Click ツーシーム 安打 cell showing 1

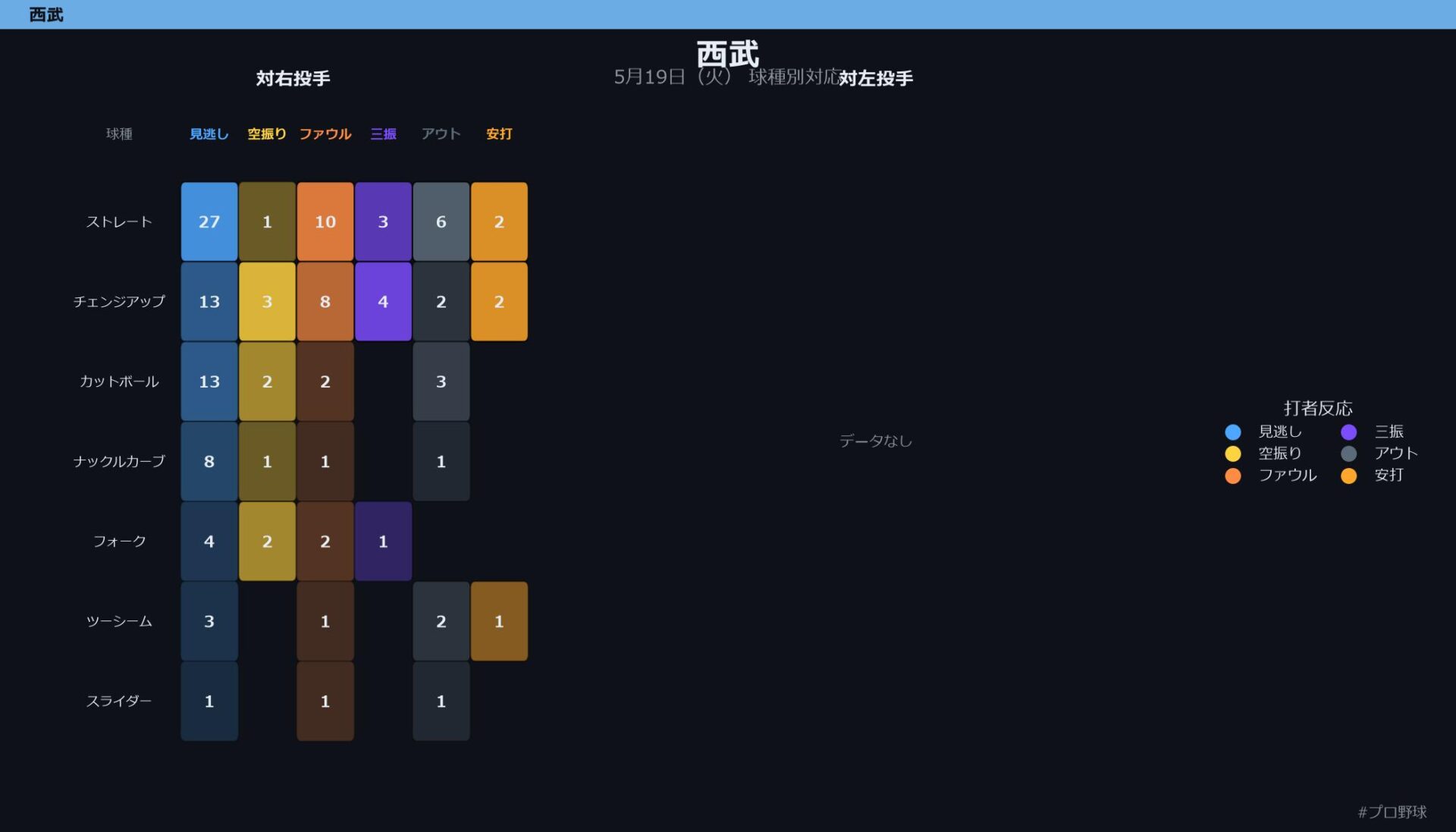click(499, 621)
